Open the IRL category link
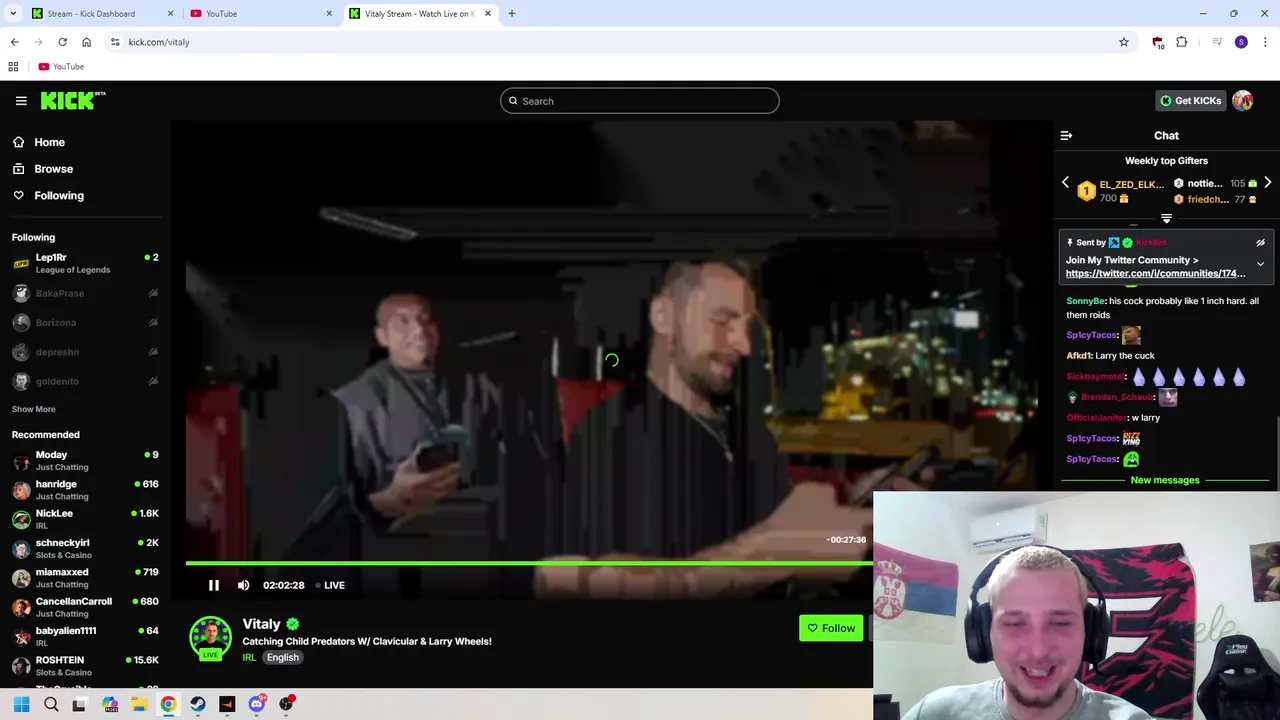This screenshot has width=1280, height=720. click(x=249, y=657)
